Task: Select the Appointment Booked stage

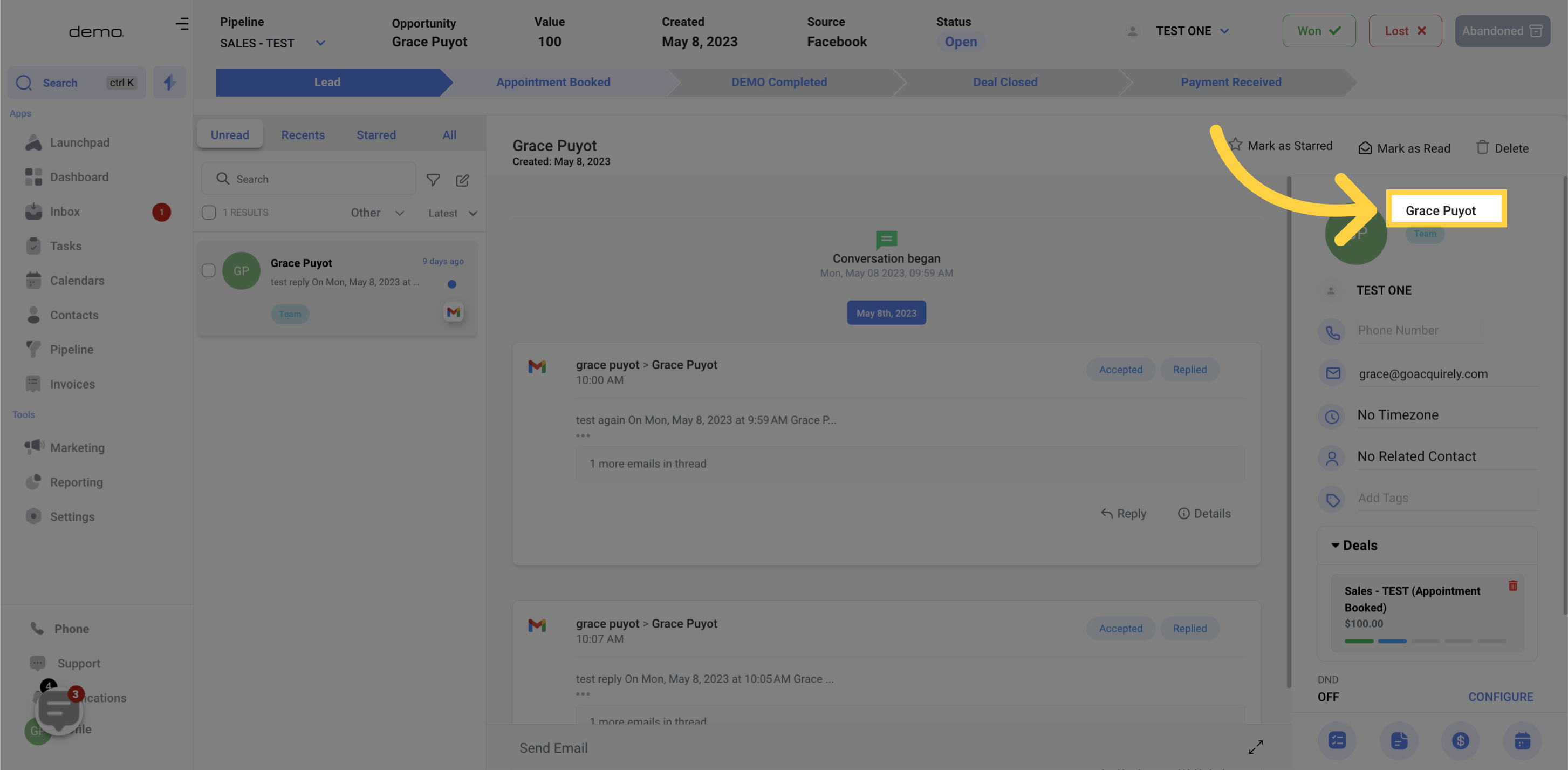Action: [553, 82]
